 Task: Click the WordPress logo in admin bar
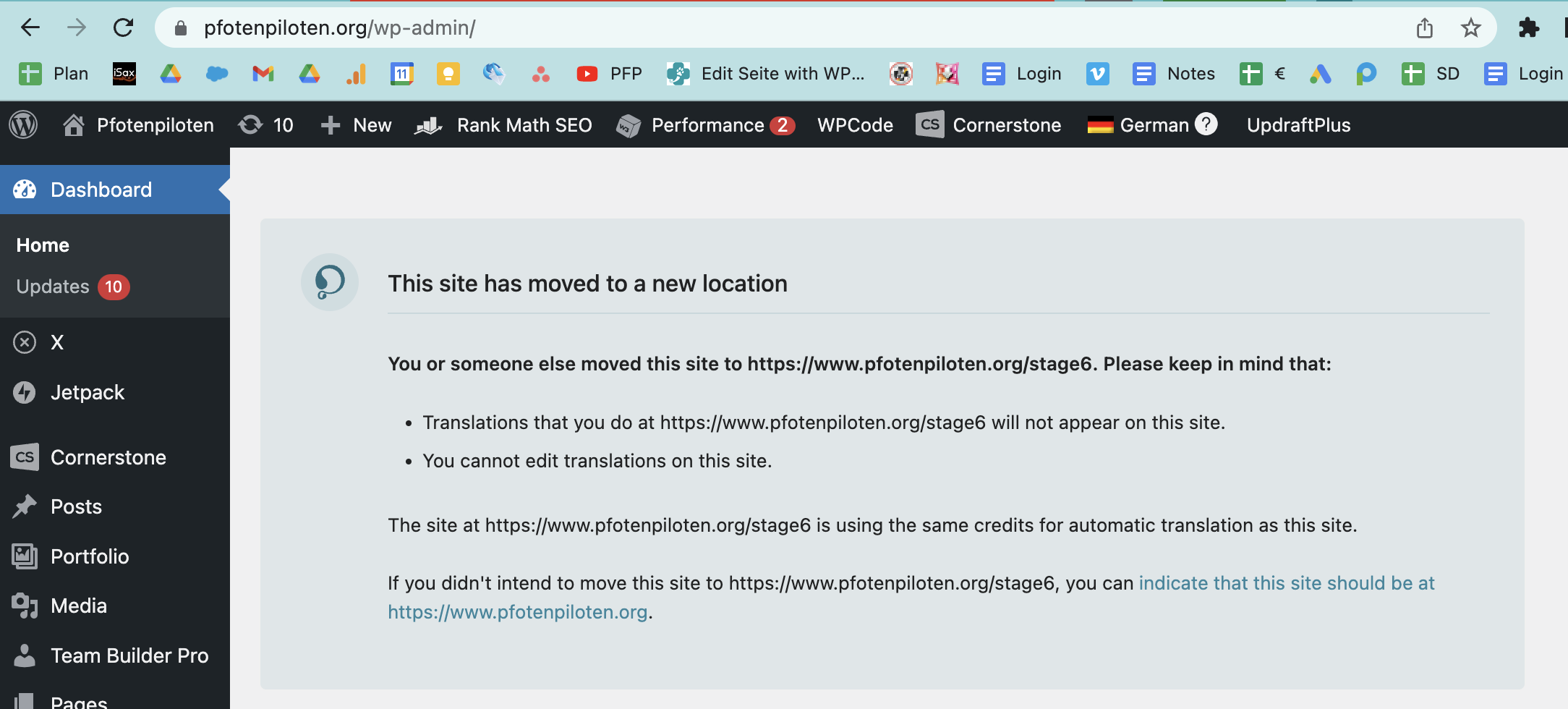point(23,125)
